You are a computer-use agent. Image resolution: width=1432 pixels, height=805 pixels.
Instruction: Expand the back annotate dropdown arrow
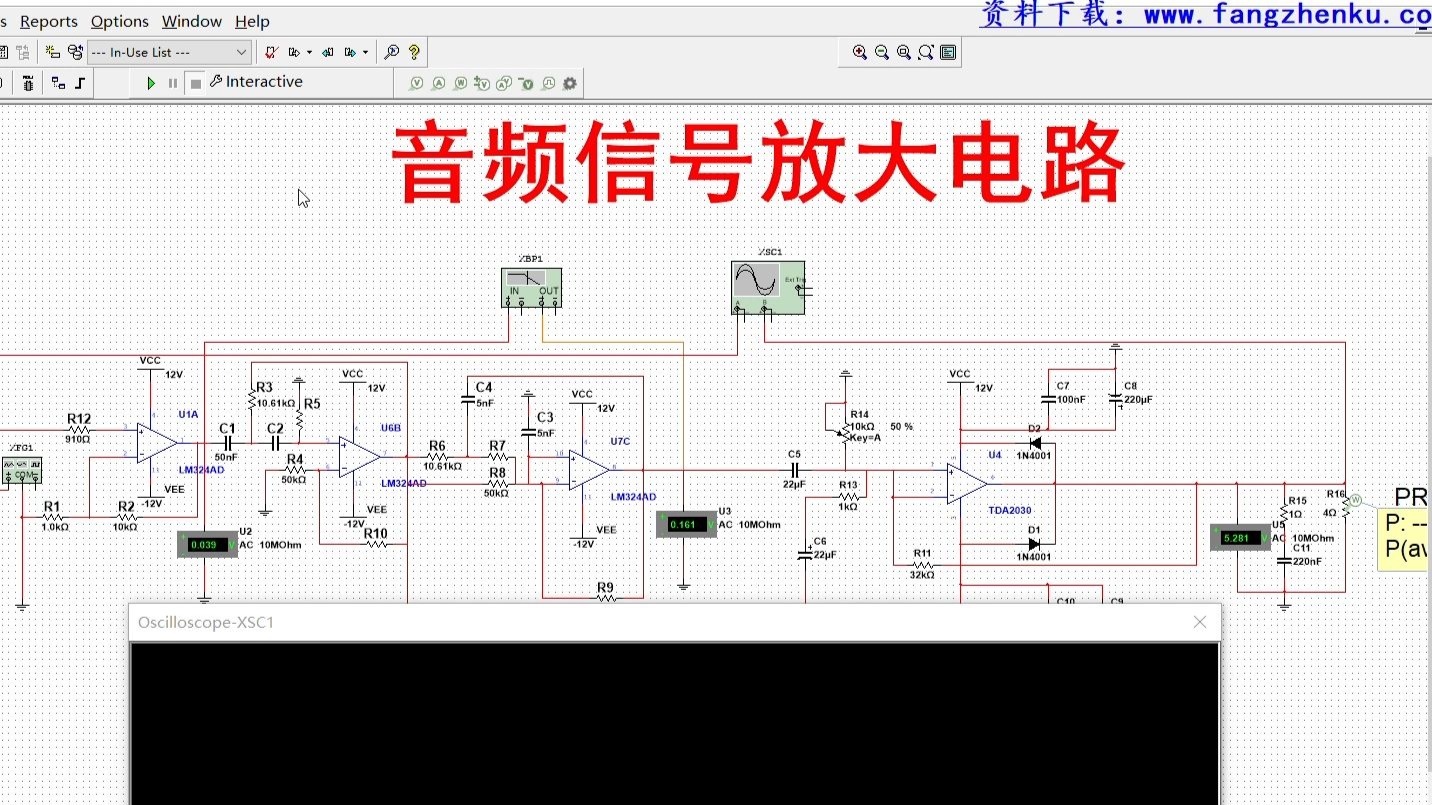[365, 51]
